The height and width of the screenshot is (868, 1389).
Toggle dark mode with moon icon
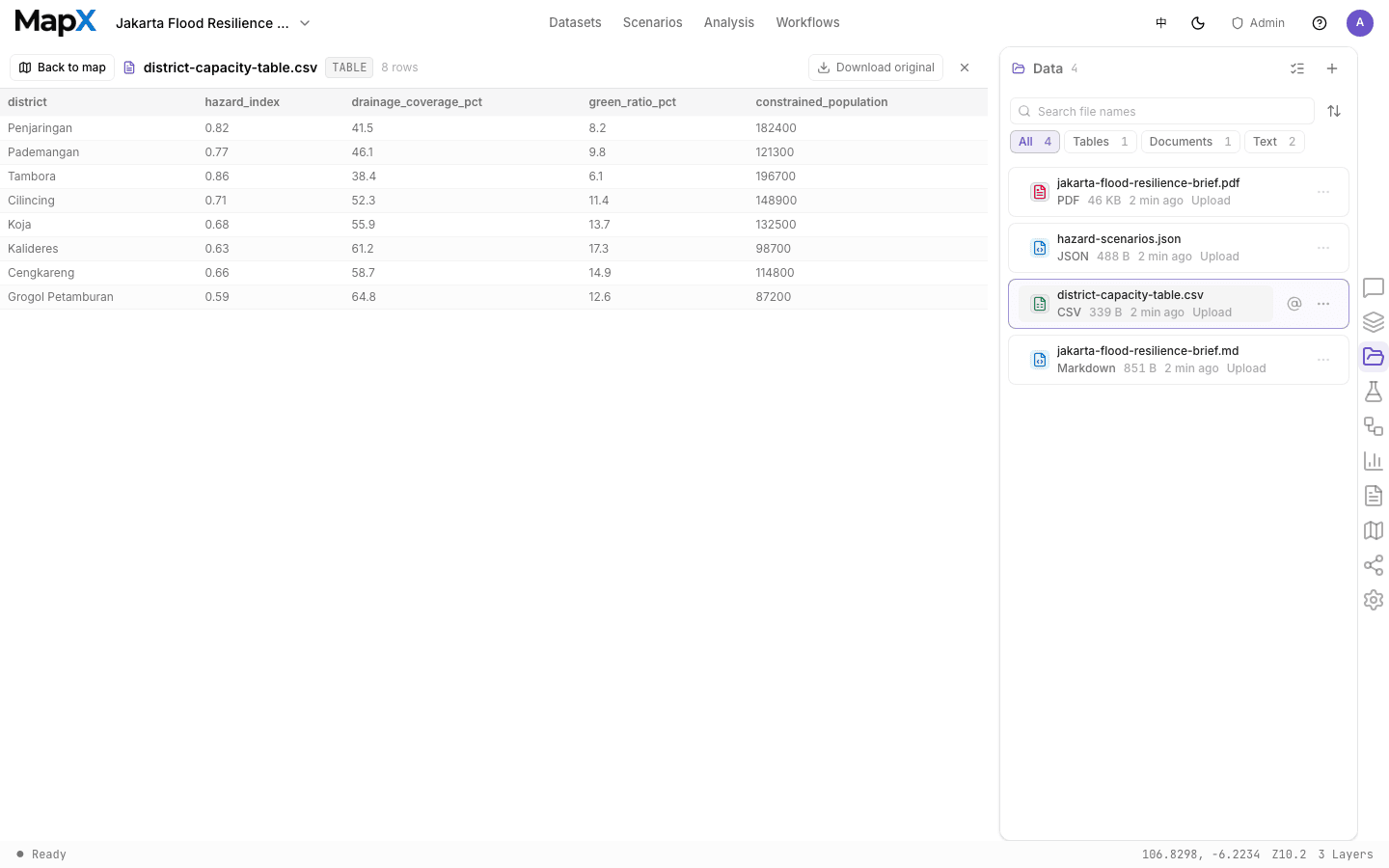(1198, 23)
